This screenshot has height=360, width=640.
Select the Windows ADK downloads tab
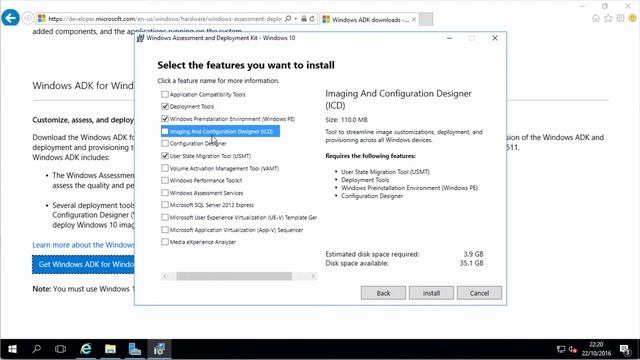click(x=369, y=19)
